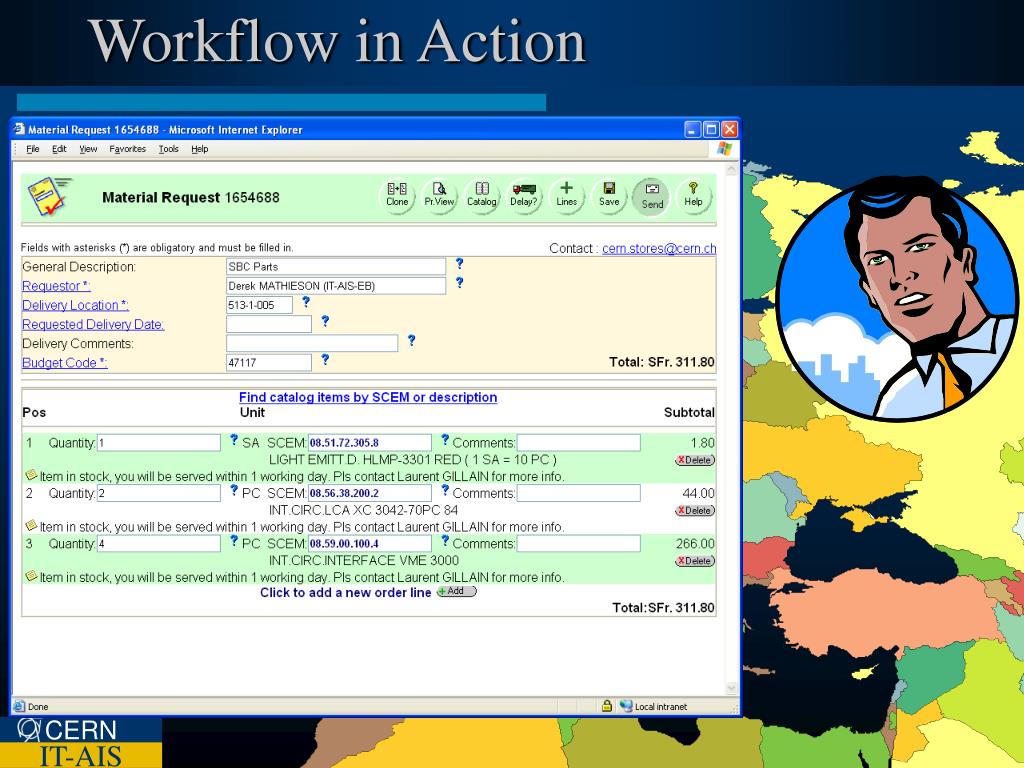
Task: Open the Favorites menu
Action: (127, 149)
